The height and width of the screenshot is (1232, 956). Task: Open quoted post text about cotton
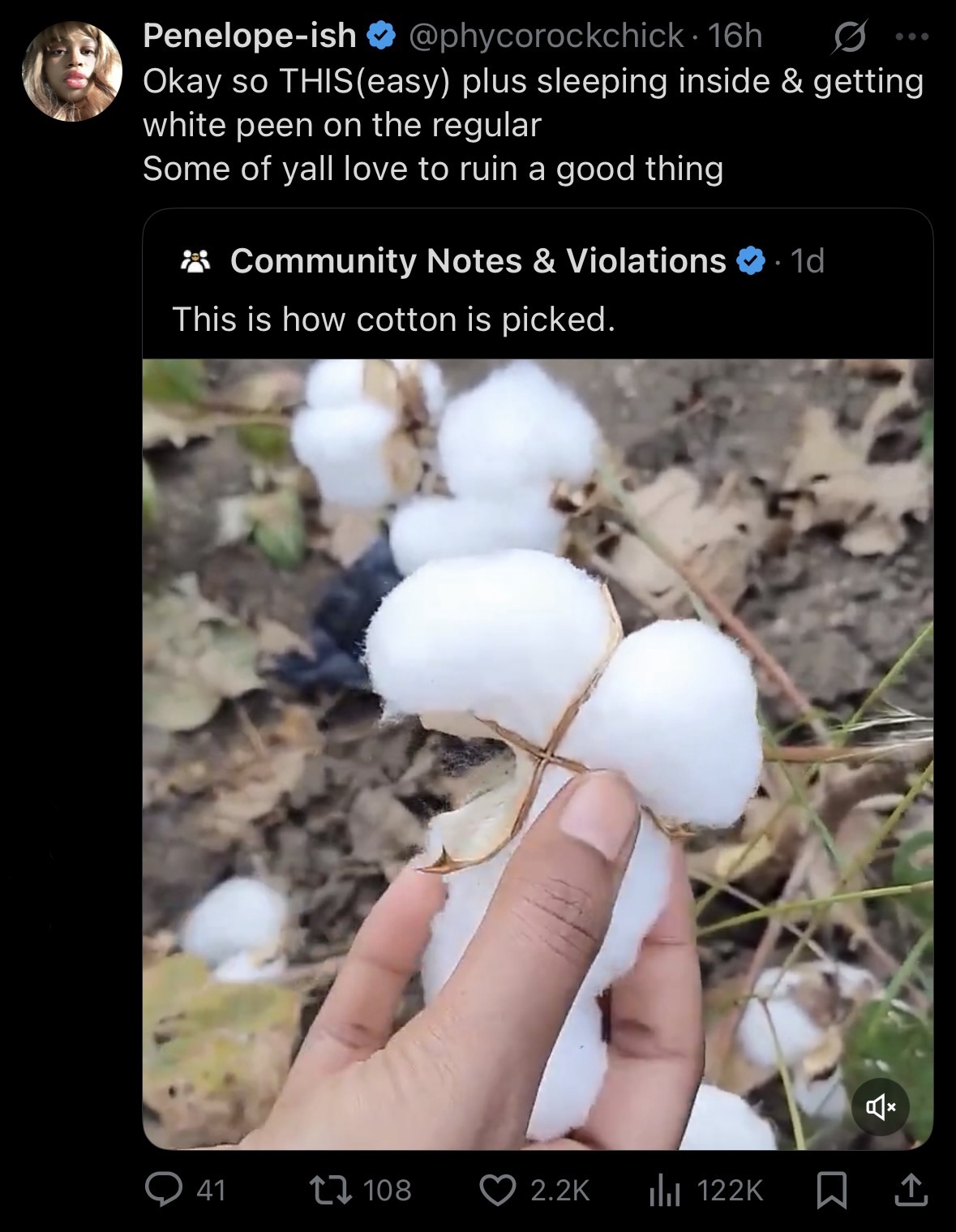(393, 320)
